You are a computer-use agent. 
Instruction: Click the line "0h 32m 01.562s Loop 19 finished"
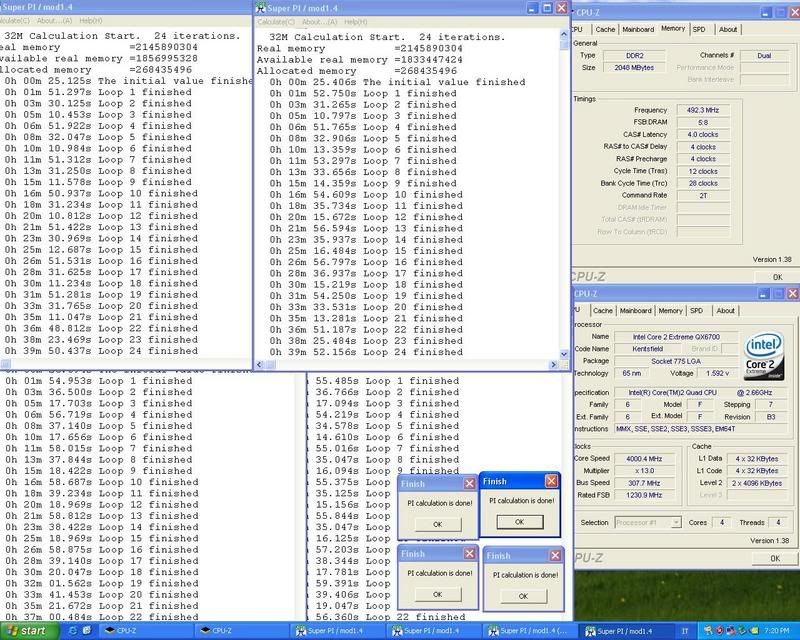pyautogui.click(x=102, y=583)
